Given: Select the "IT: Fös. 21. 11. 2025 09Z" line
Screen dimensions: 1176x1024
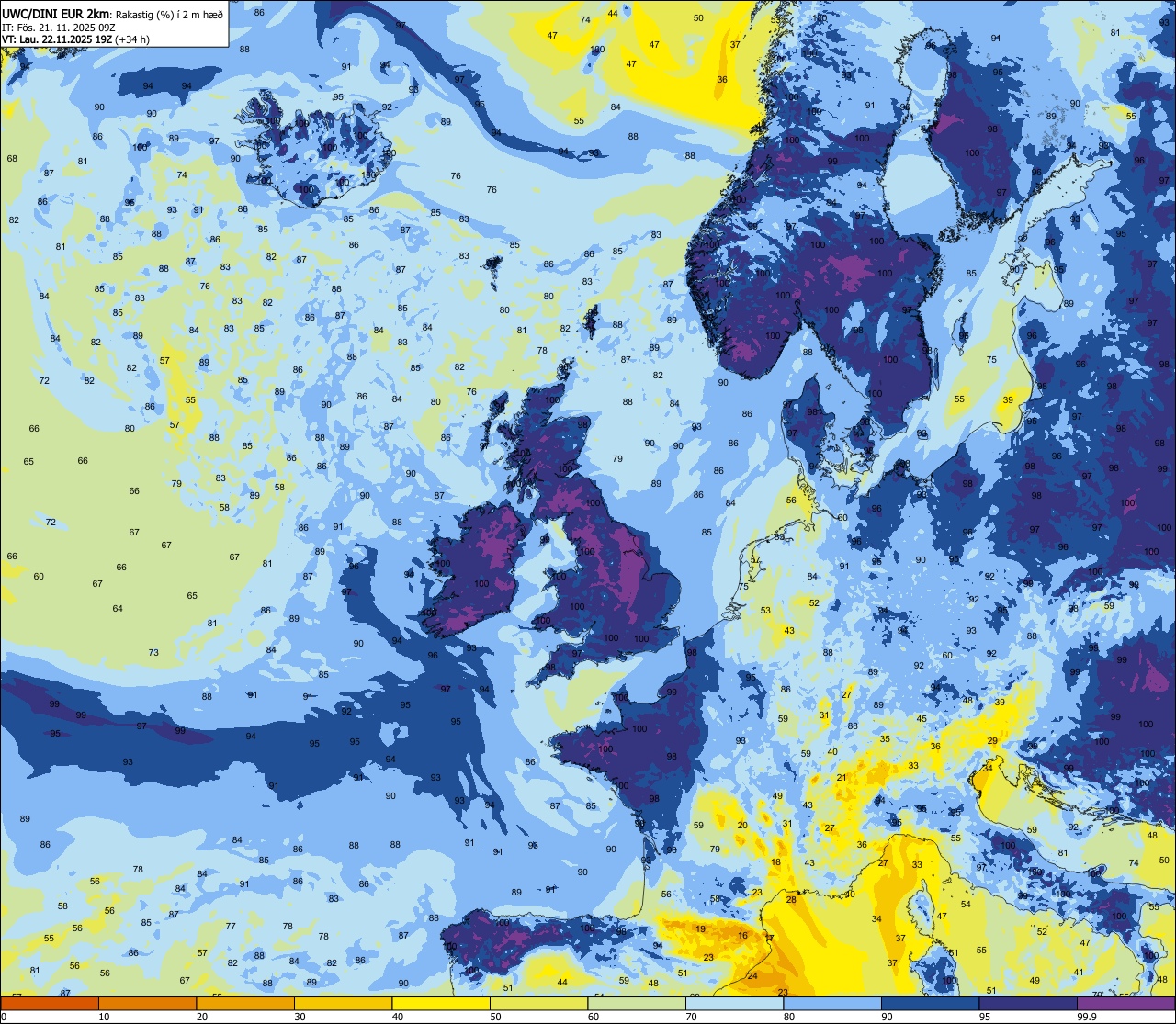Looking at the screenshot, I should 58,27.
